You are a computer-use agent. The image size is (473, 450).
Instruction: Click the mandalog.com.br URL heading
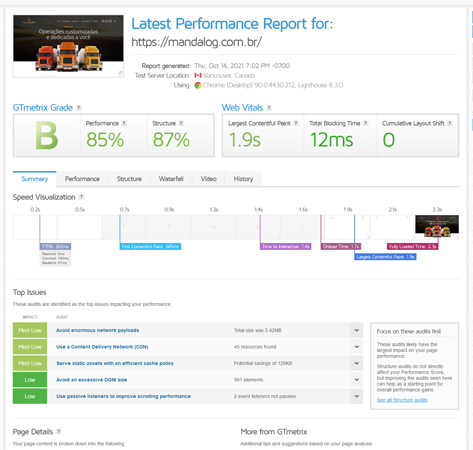tap(196, 42)
